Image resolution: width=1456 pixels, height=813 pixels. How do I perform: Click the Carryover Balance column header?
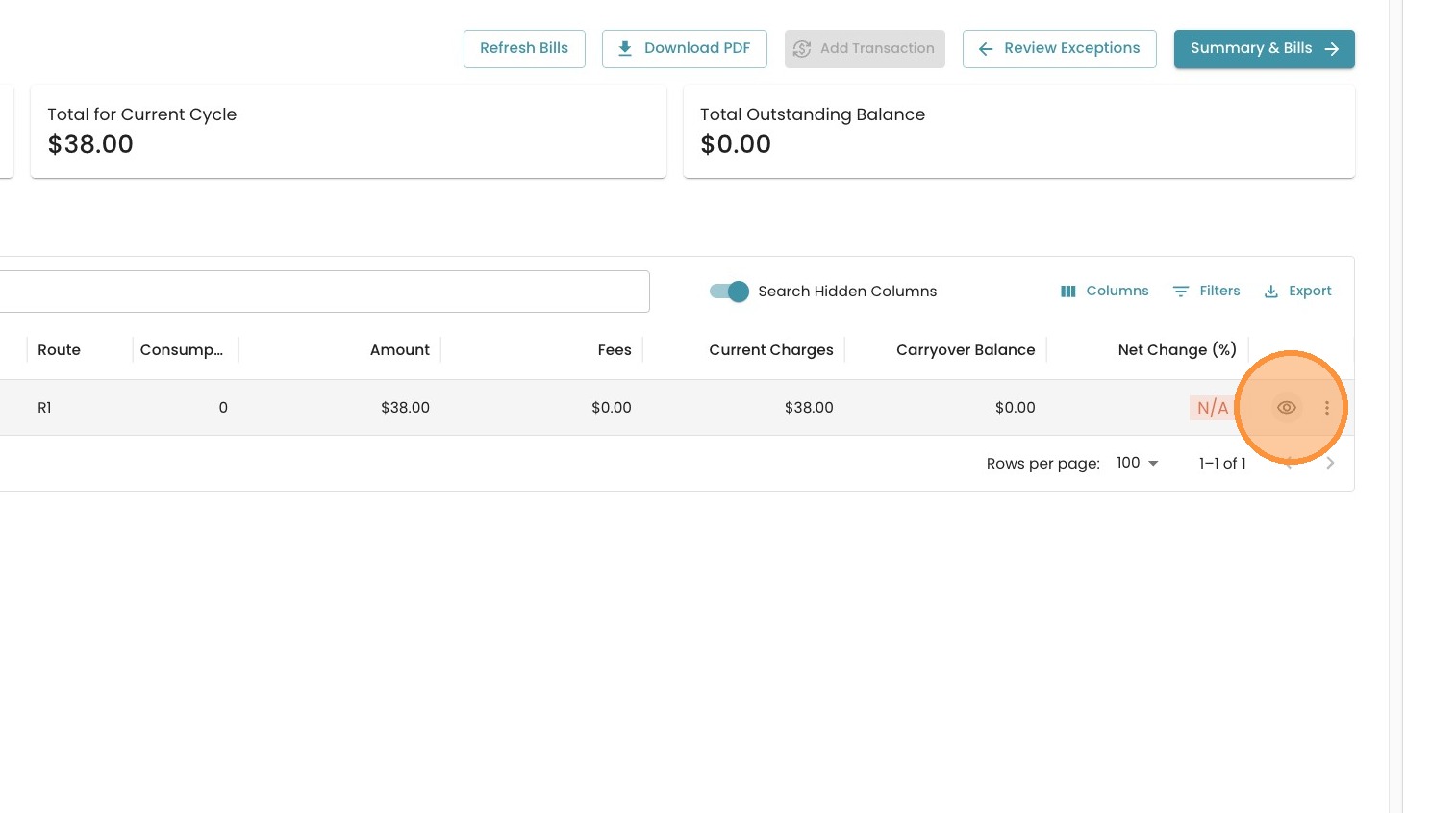(x=965, y=350)
